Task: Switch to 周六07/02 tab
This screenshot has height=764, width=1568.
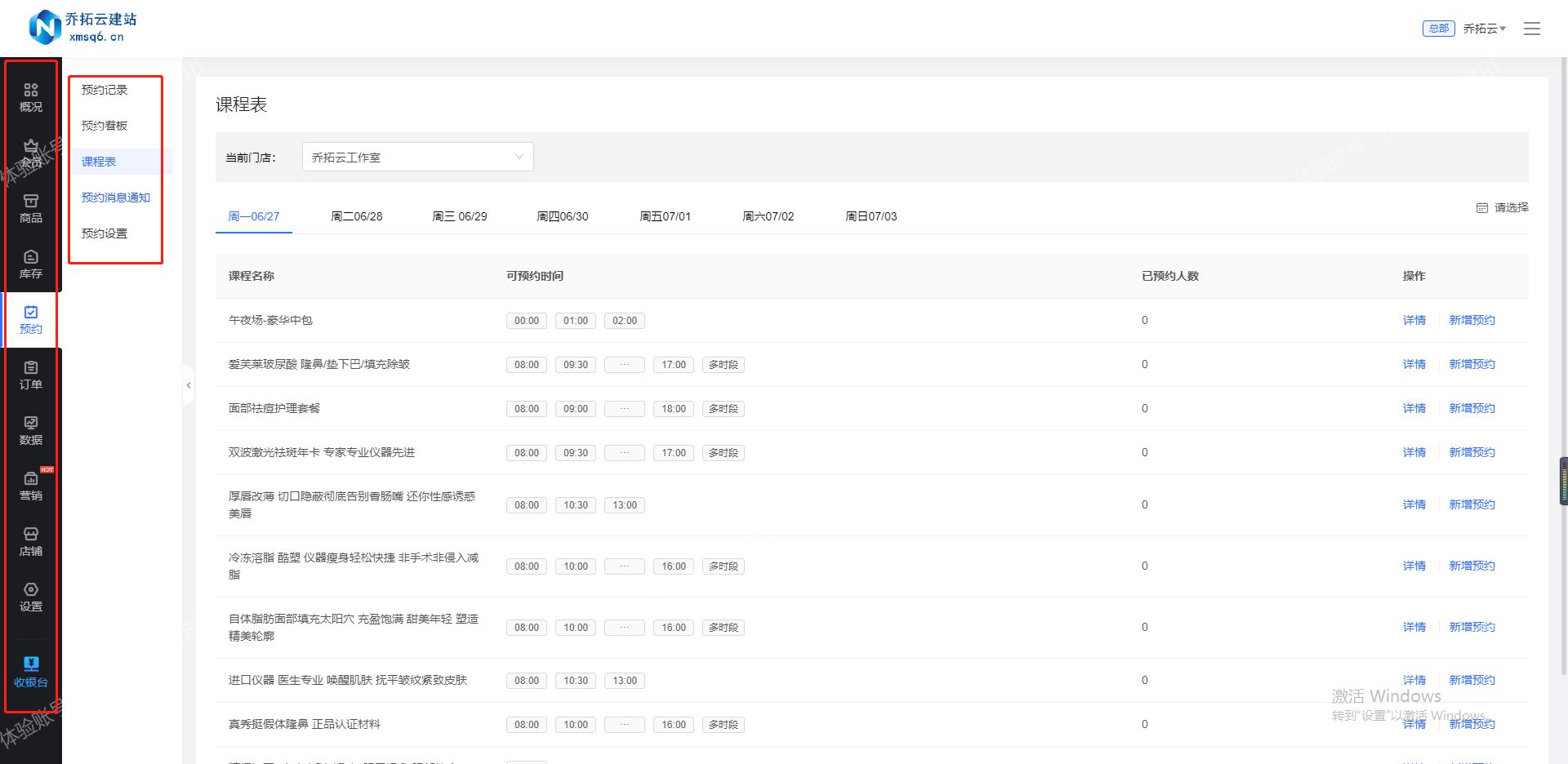Action: click(768, 216)
